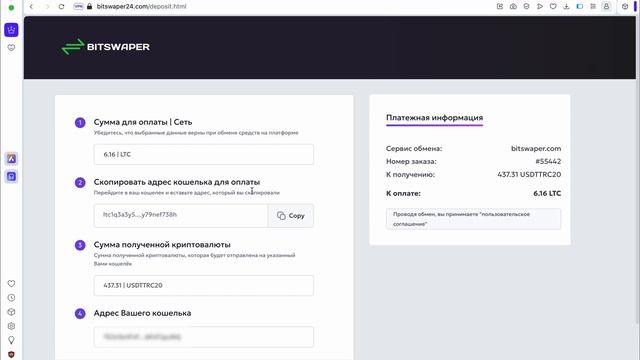Go back with the browser back arrow
The width and height of the screenshot is (640, 360).
coord(31,7)
